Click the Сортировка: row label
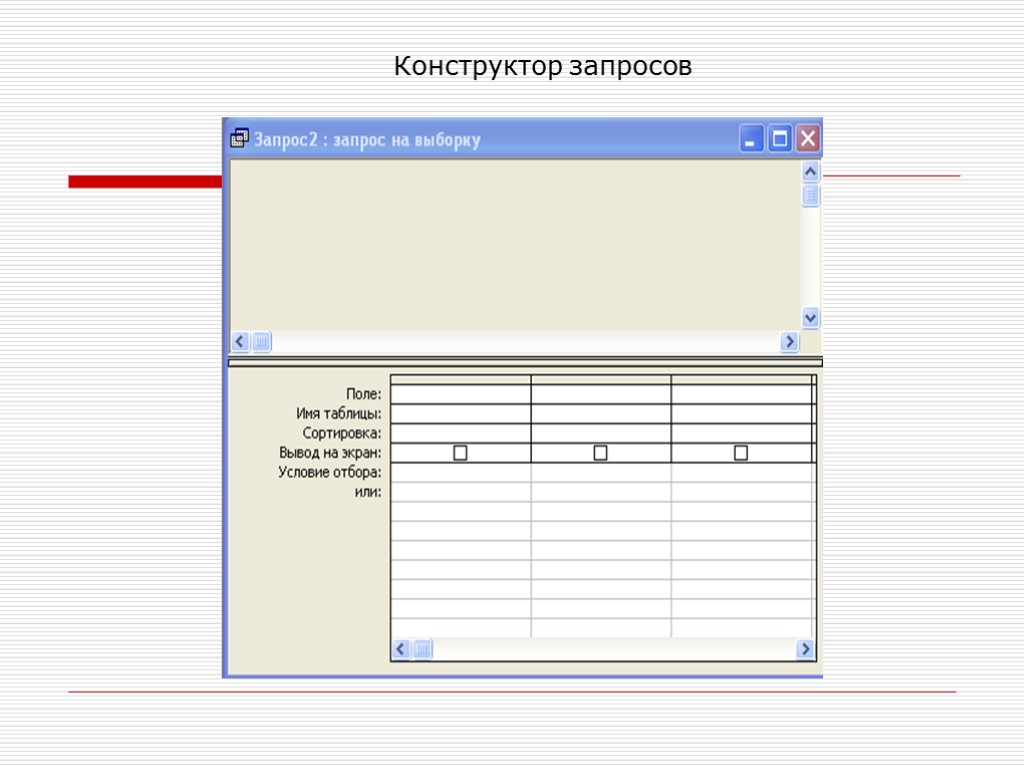 click(x=342, y=433)
